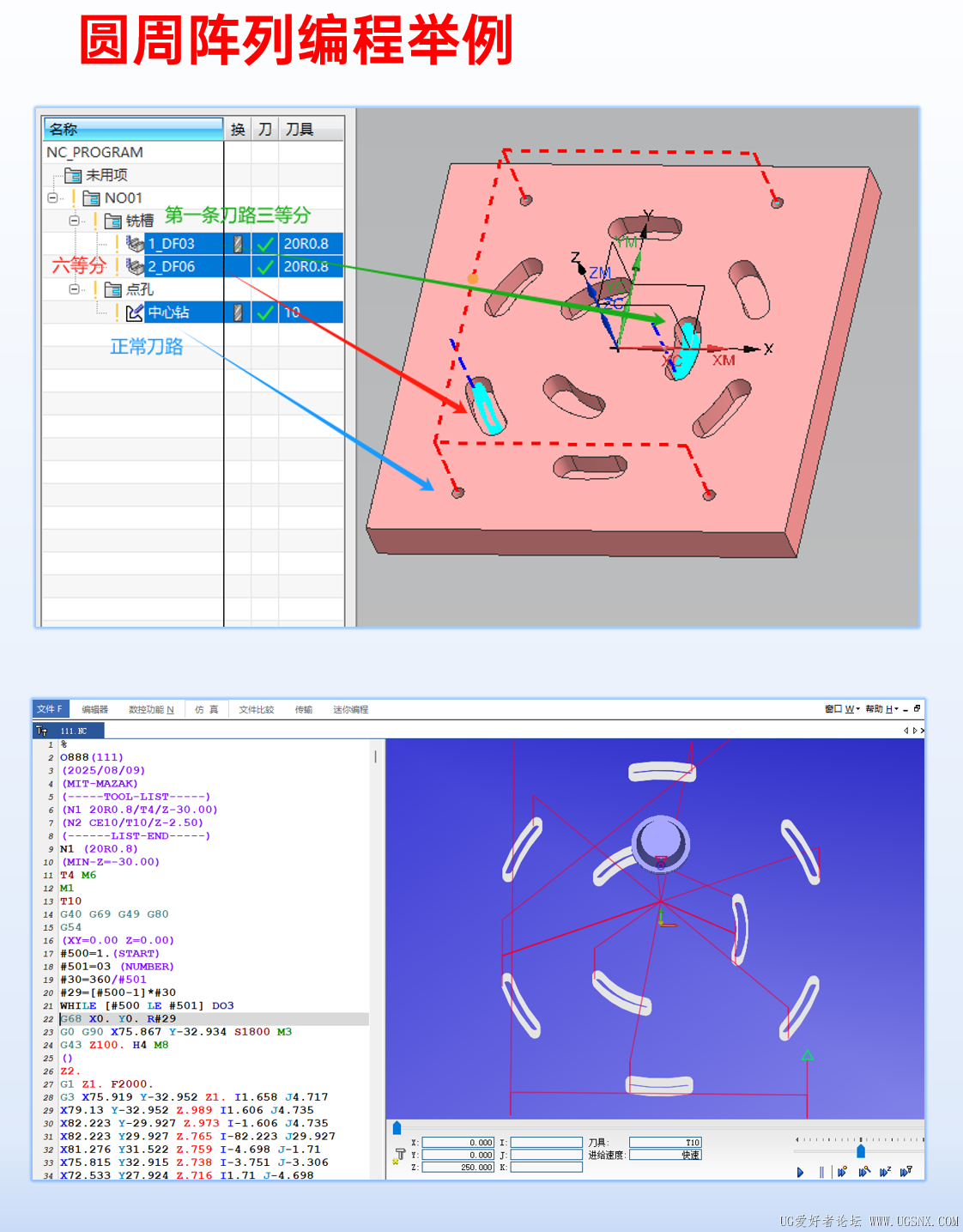Click the Z coordinate field showing 250.000

[x=458, y=1167]
